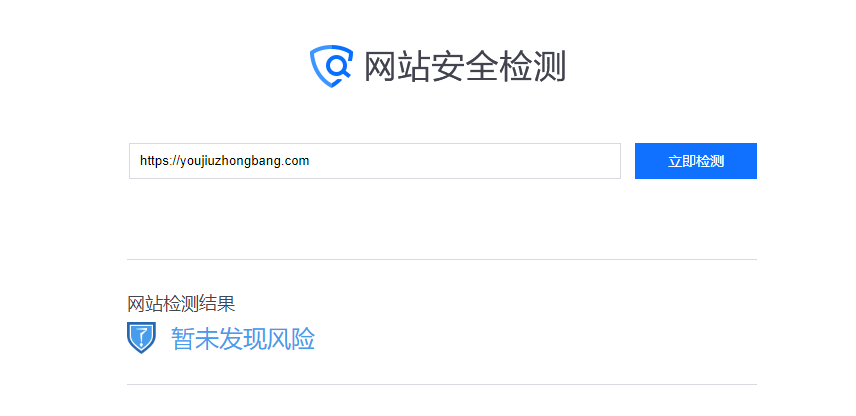Click the 检测 characters in the page title

[x=532, y=66]
